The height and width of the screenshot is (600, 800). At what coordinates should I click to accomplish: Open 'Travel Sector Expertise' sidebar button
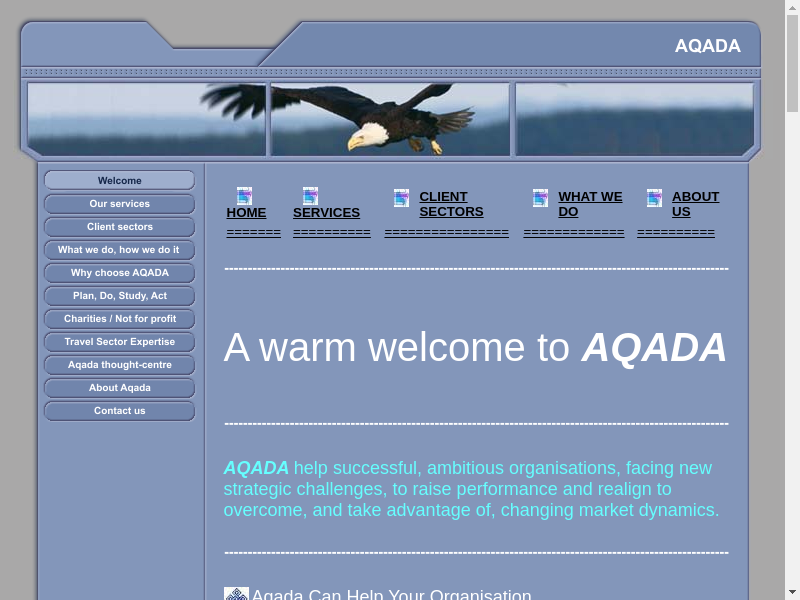(119, 342)
